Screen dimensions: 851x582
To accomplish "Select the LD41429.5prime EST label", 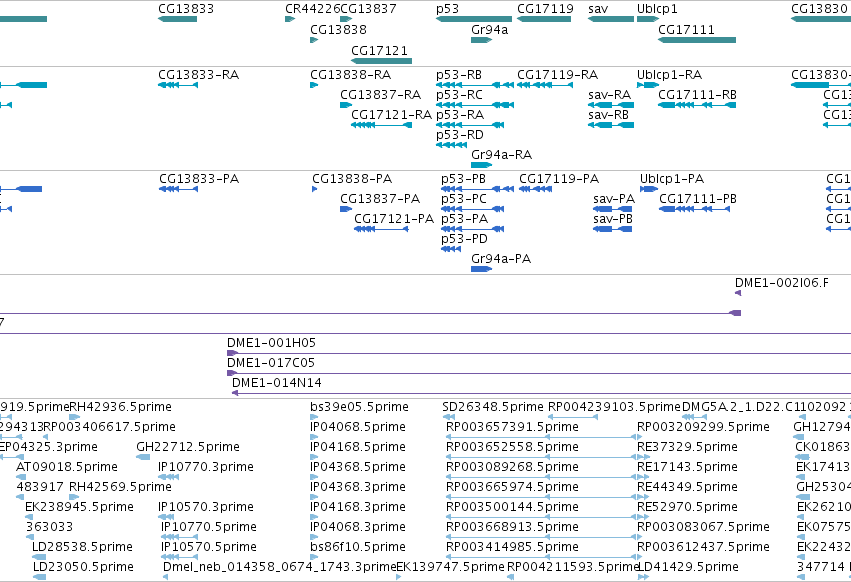I will coord(688,568).
